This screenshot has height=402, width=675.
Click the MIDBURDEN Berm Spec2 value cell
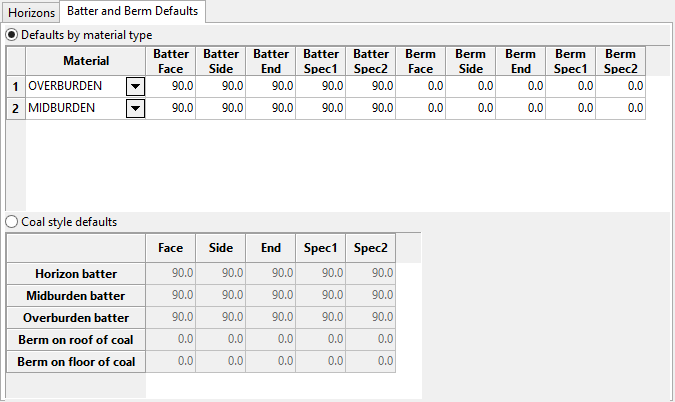621,108
